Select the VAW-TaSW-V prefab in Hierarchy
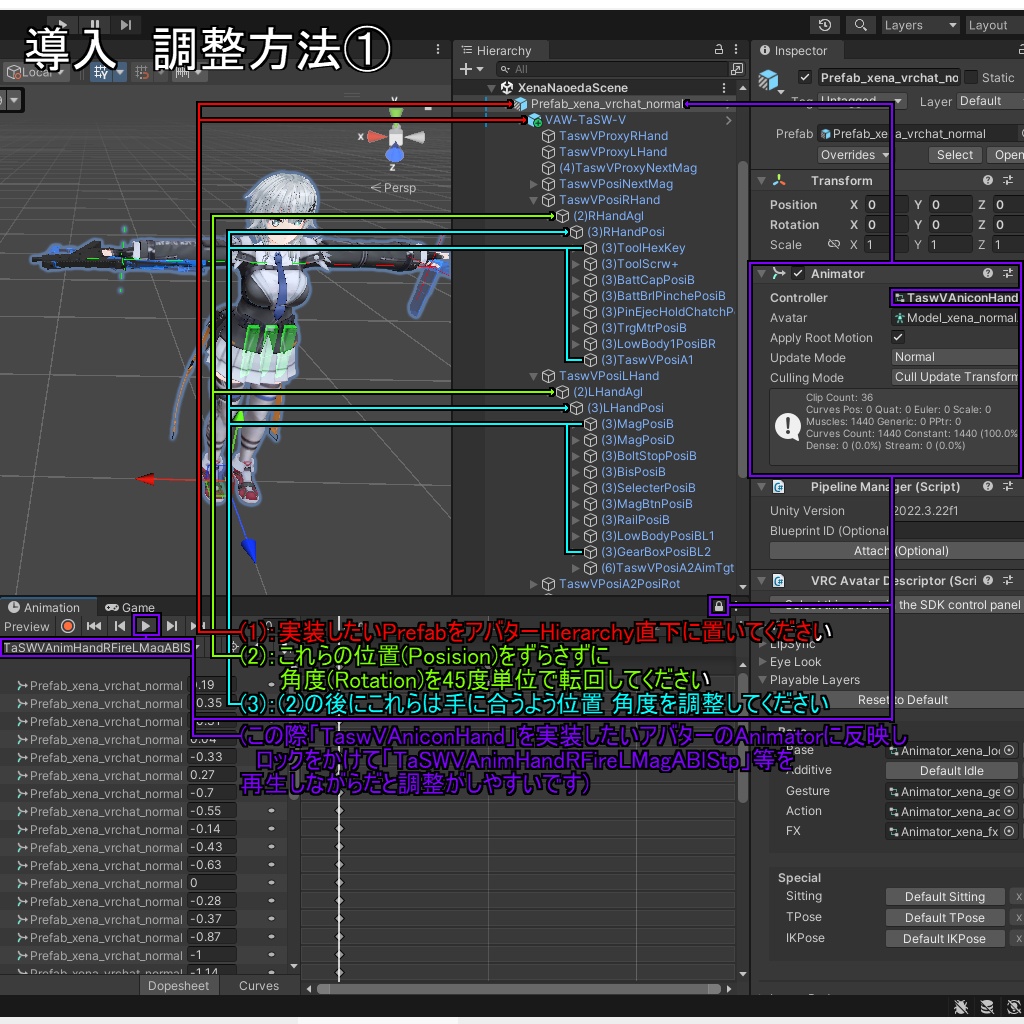Viewport: 1024px width, 1024px height. 585,120
